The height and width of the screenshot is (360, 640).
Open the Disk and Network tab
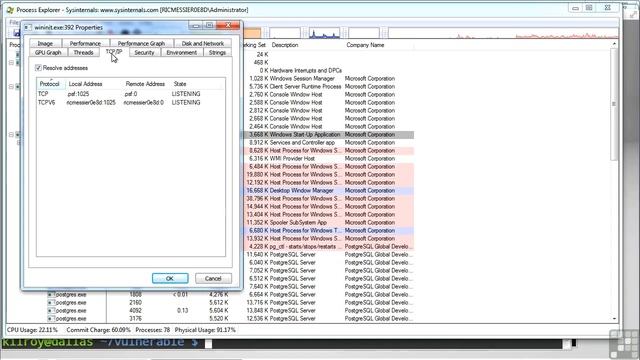click(203, 43)
